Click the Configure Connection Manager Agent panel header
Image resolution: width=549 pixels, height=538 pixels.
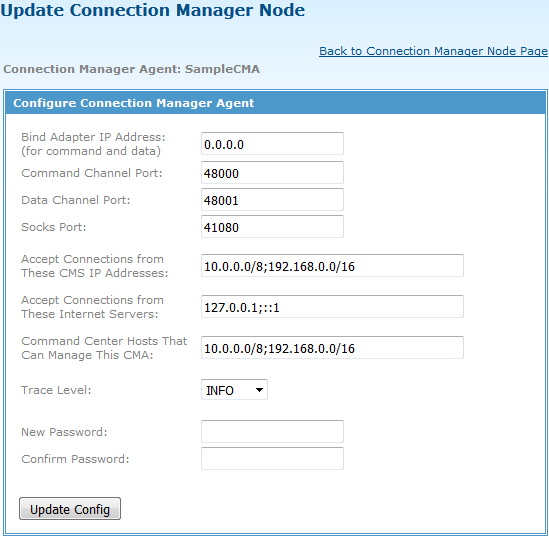tap(275, 103)
